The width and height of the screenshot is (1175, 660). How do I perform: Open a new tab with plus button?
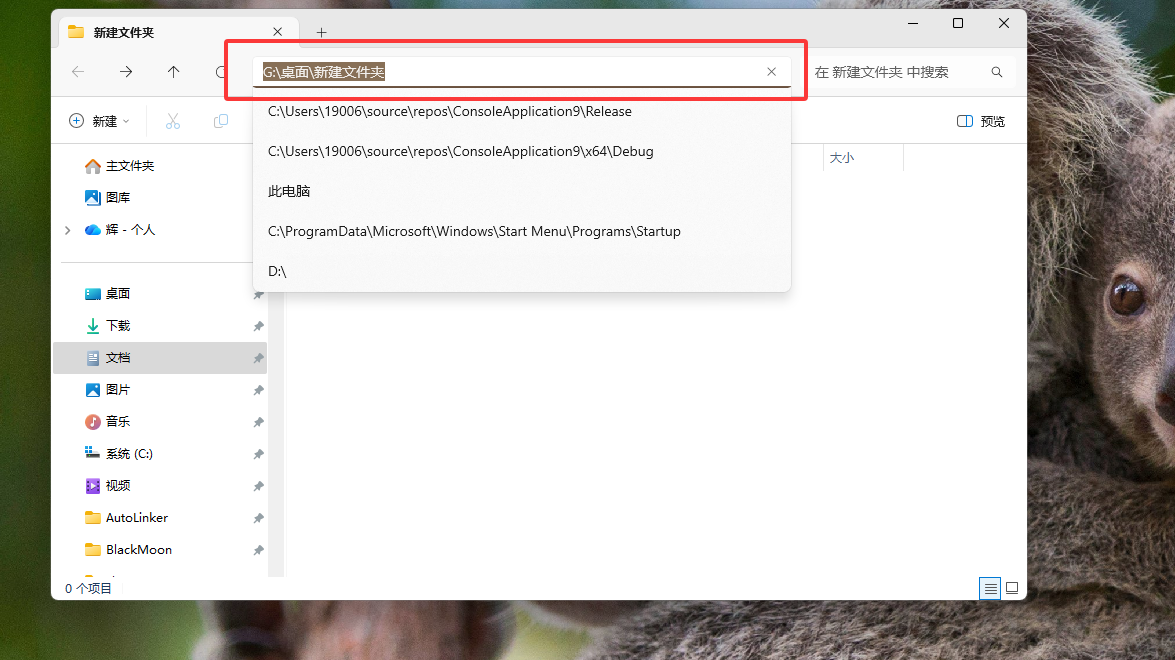(x=321, y=32)
